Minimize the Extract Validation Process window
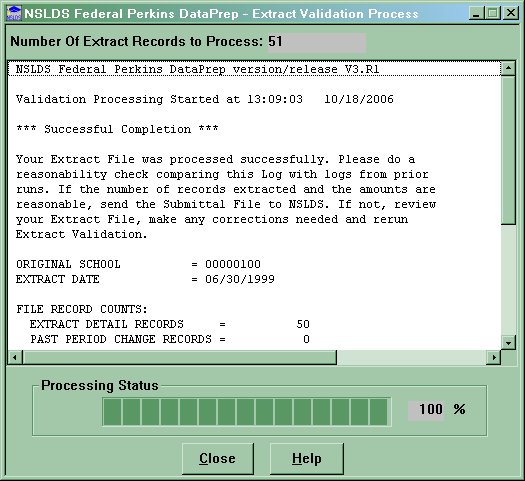 tap(476, 13)
